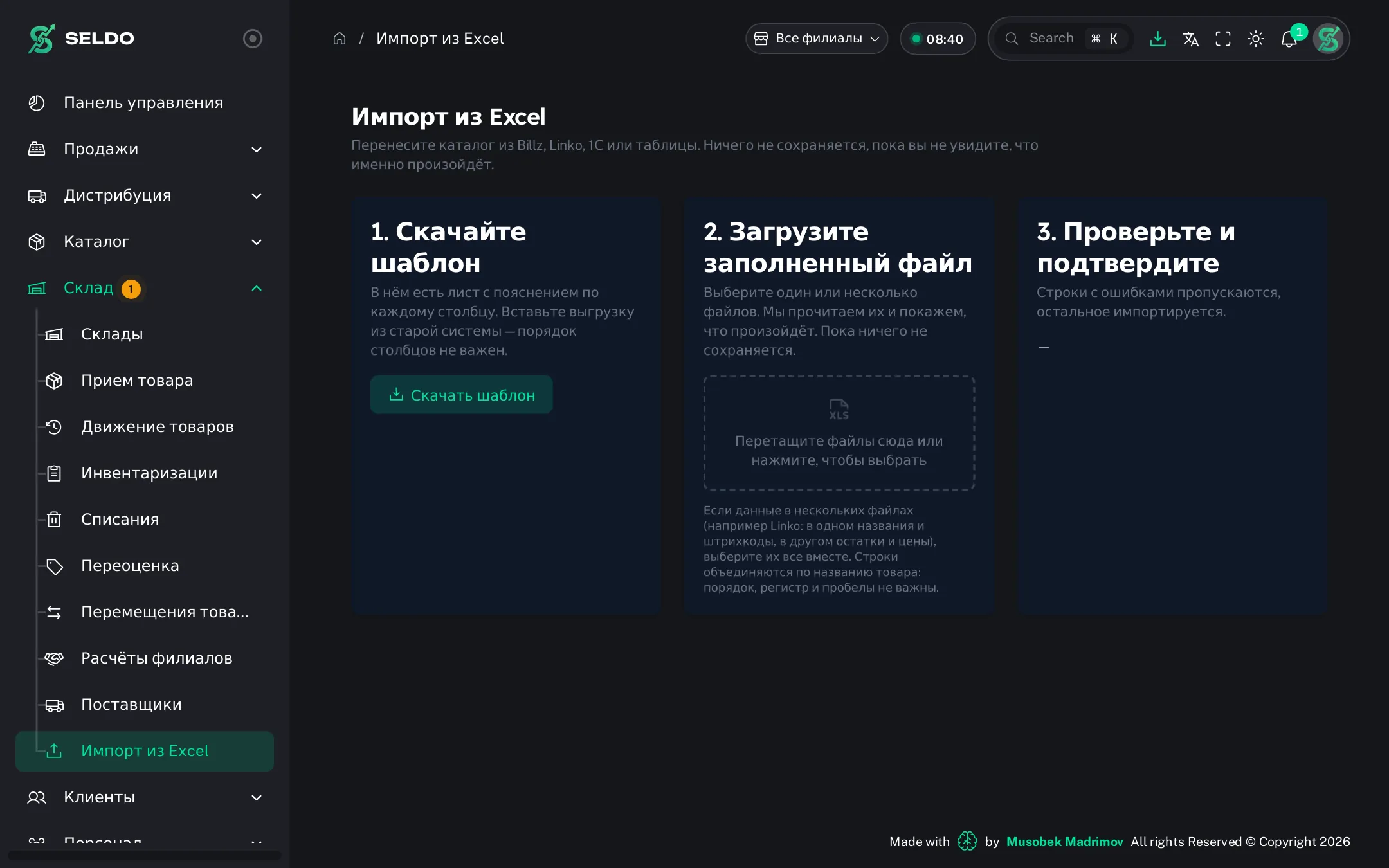Click the Дистрибуция truck icon
Viewport: 1389px width, 868px height.
click(x=37, y=195)
